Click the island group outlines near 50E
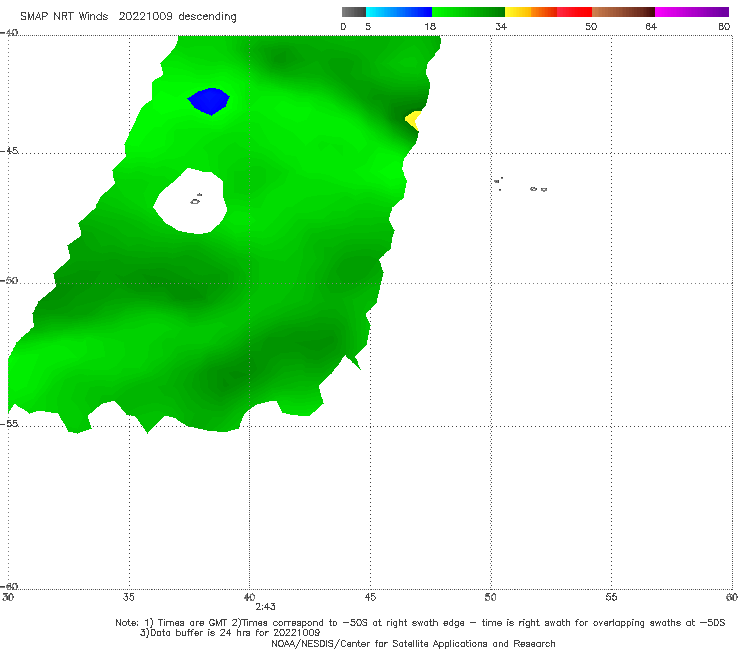Viewport: 740px width, 650px height. (x=498, y=184)
